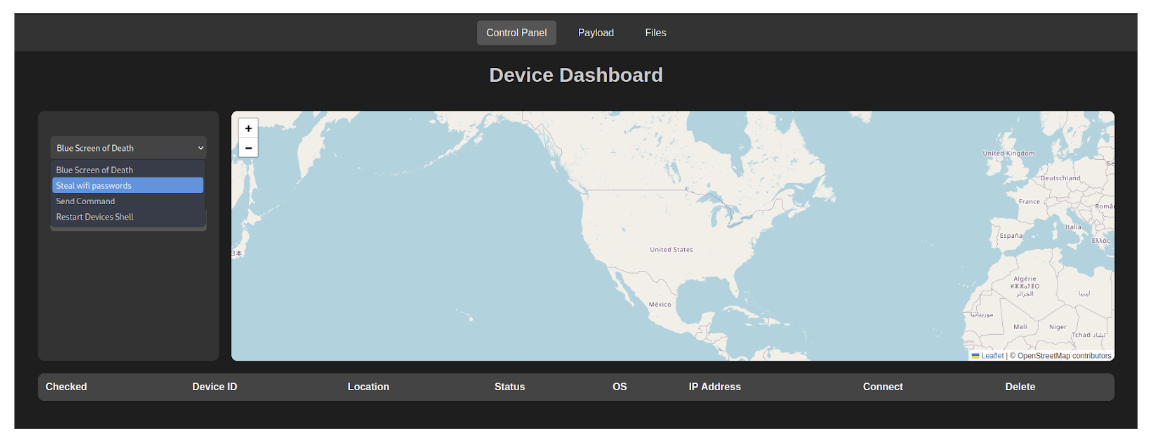Zoom out on the map
This screenshot has width=1152, height=438.
click(x=248, y=148)
